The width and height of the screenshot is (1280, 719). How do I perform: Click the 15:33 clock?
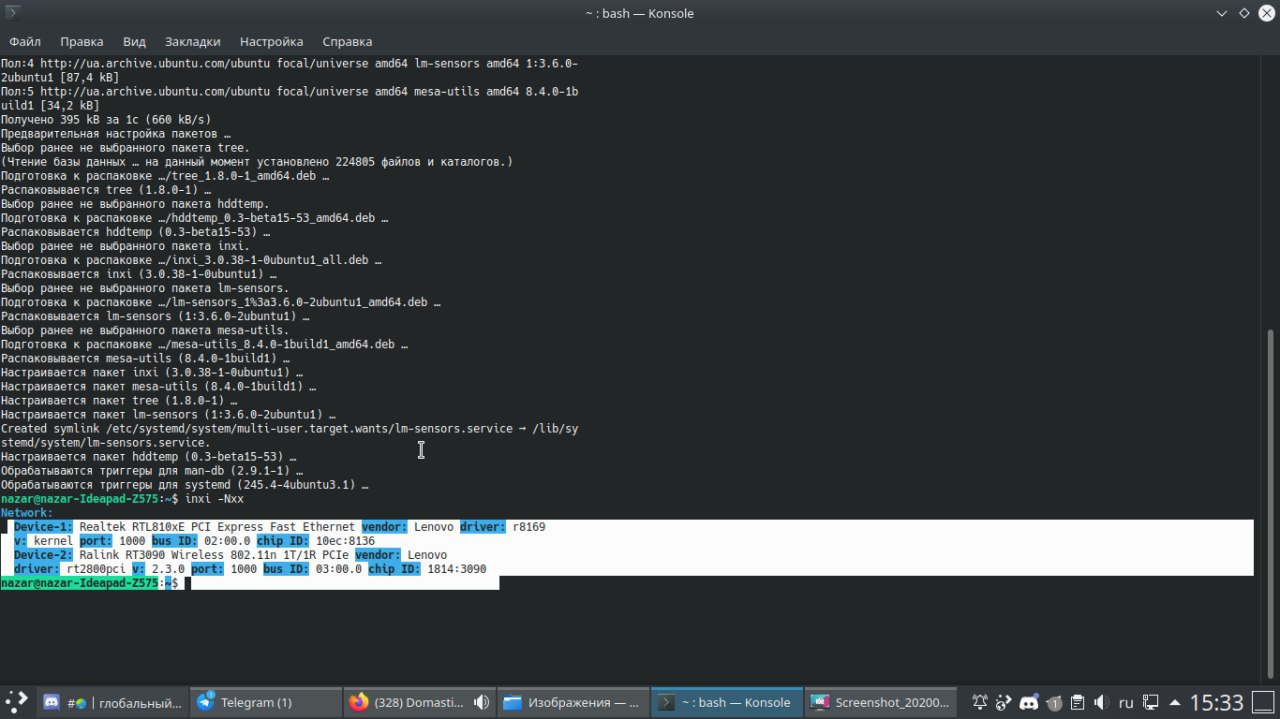coord(1217,703)
